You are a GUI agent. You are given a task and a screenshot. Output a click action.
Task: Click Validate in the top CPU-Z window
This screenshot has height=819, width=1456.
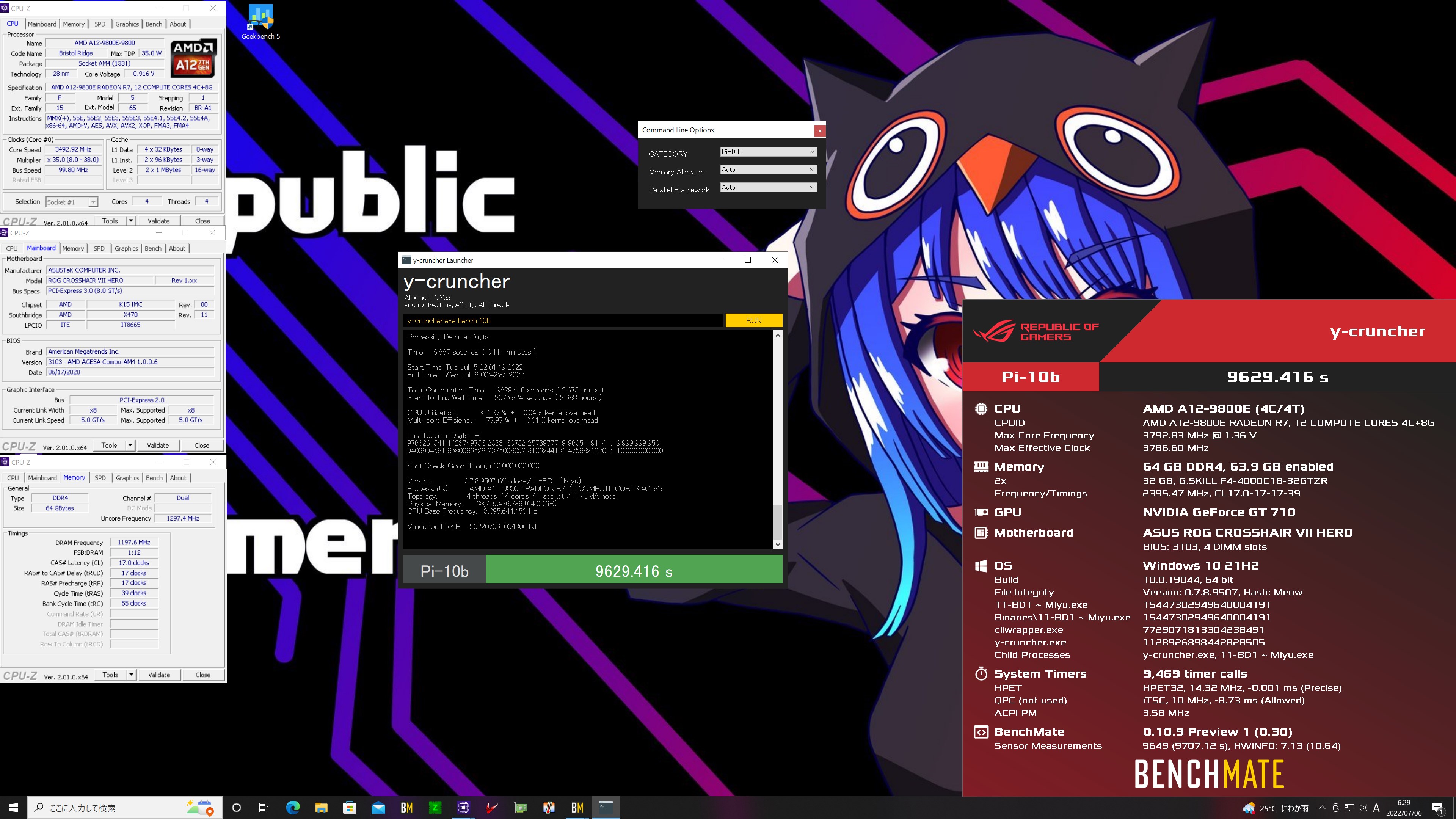click(159, 221)
